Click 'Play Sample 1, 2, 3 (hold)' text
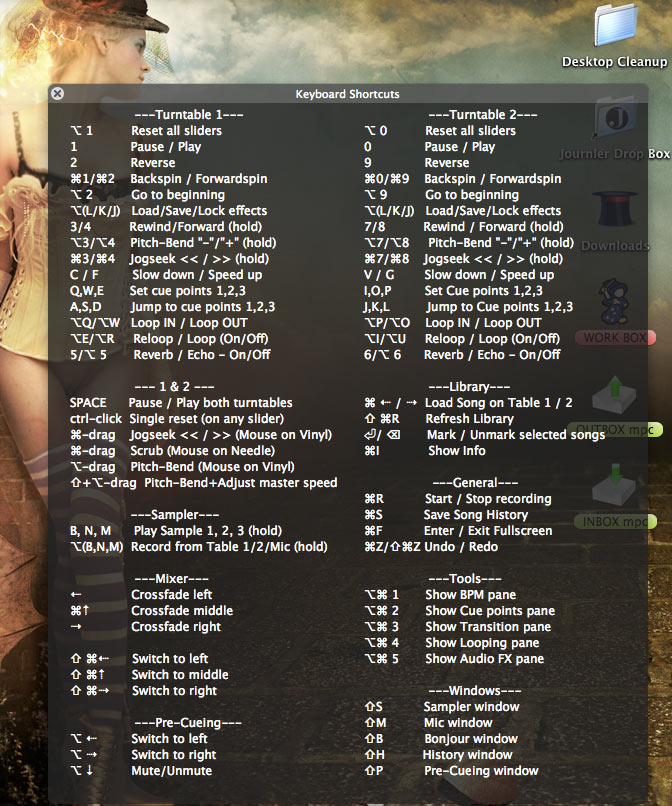 pyautogui.click(x=208, y=530)
